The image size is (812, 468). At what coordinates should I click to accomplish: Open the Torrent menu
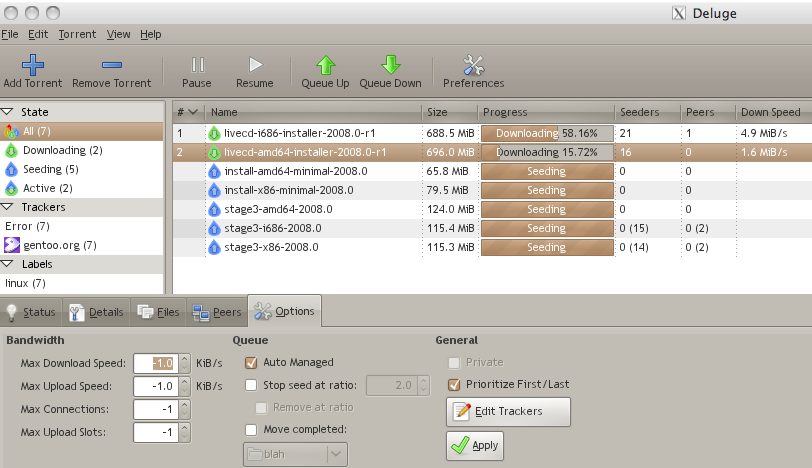coord(77,34)
